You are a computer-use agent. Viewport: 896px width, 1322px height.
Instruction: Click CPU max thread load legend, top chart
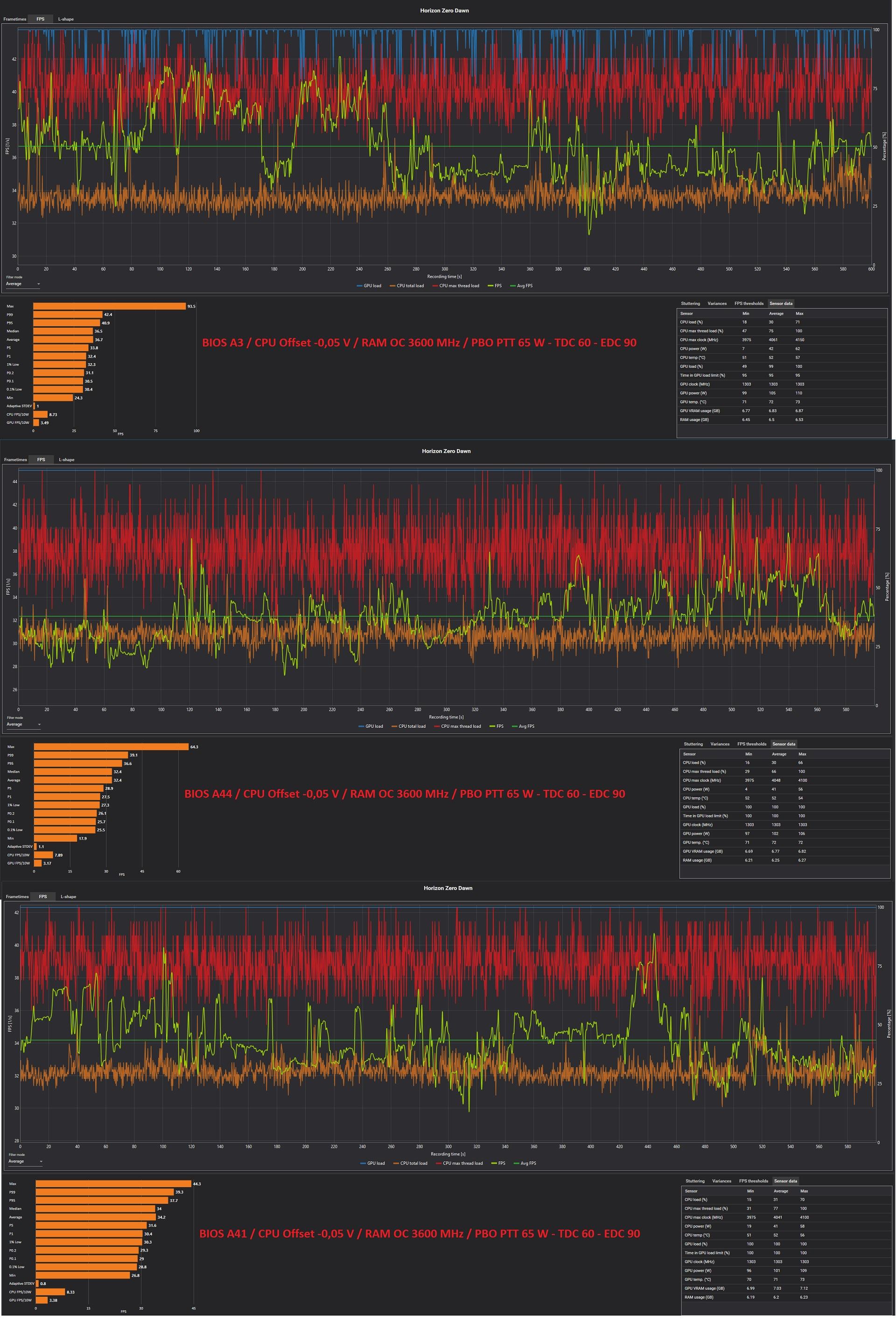(459, 286)
